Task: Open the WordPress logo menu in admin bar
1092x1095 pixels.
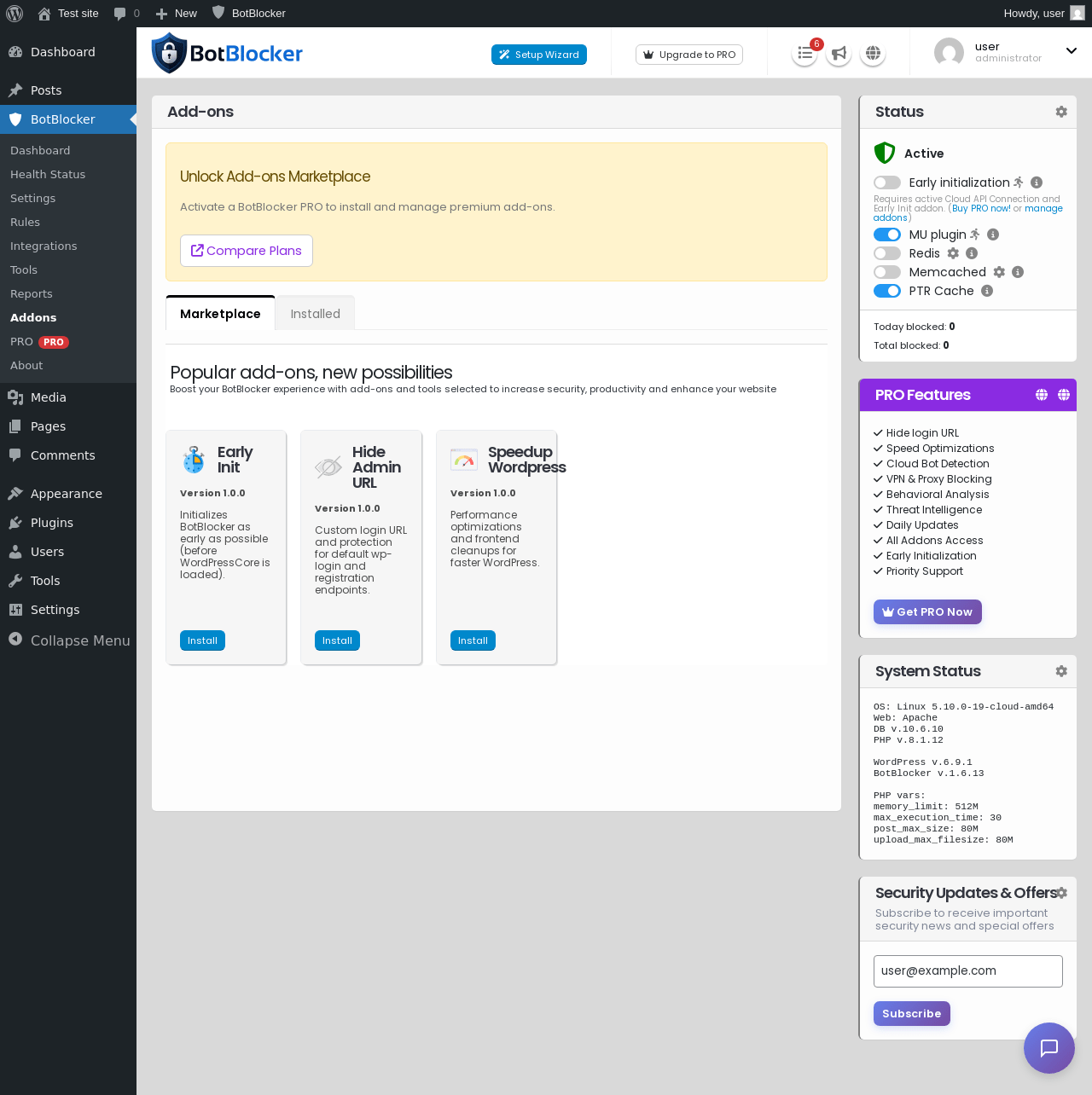Action: click(x=15, y=14)
